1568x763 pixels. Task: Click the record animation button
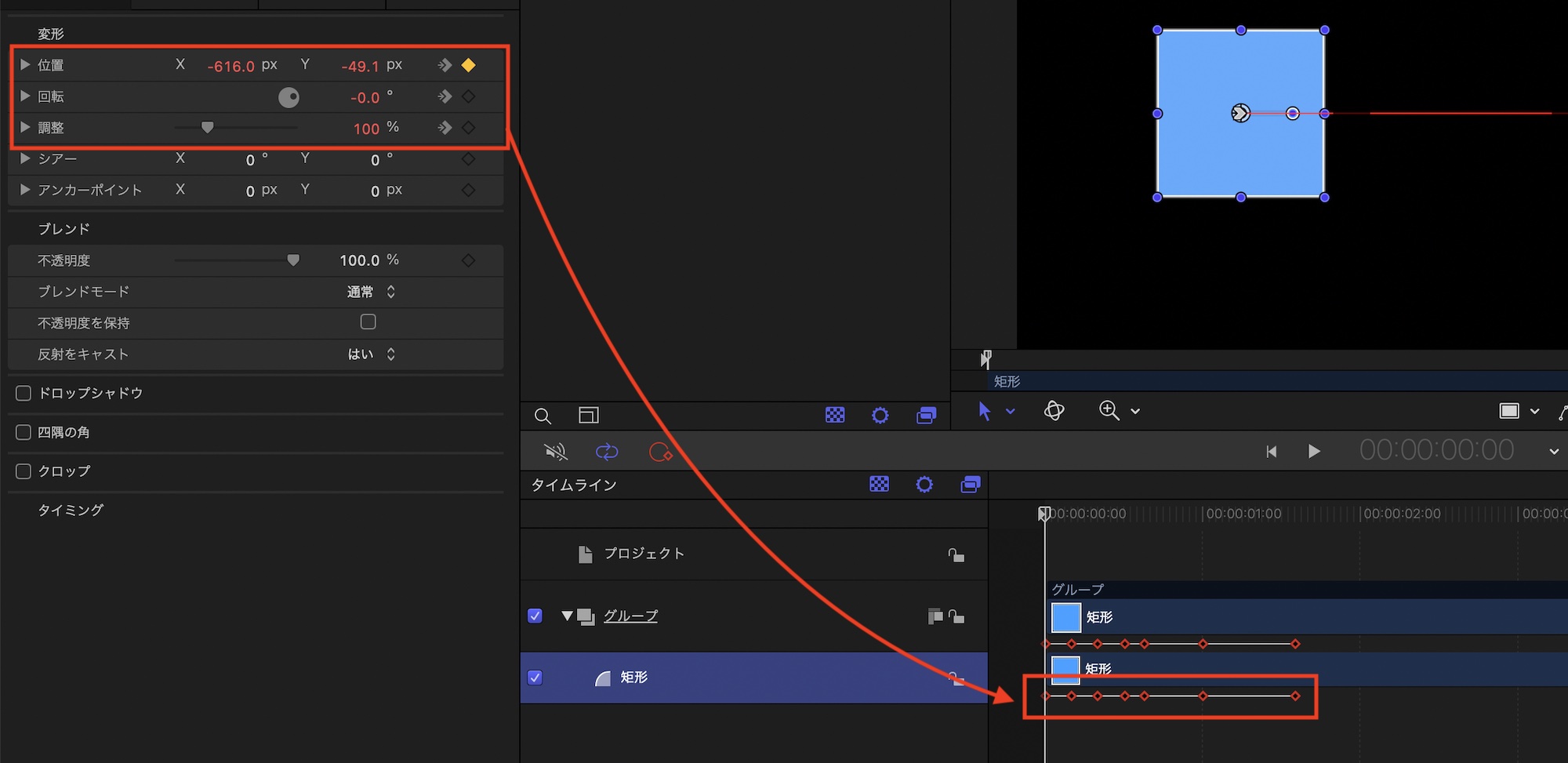pos(660,452)
